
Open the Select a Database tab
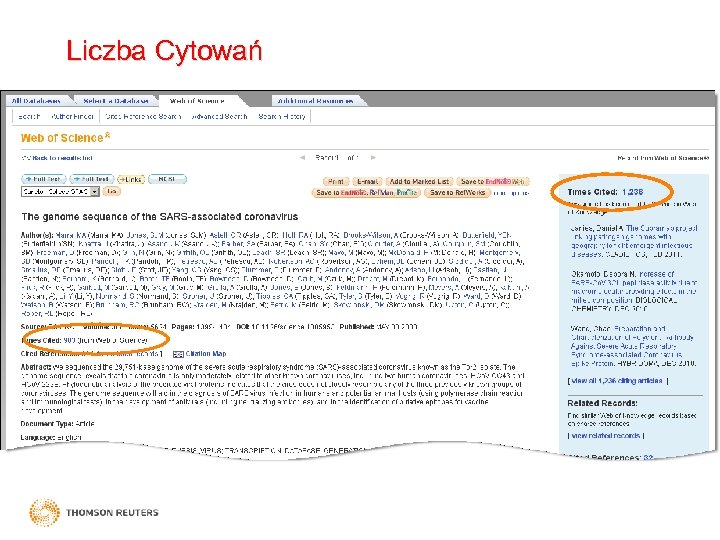click(116, 101)
